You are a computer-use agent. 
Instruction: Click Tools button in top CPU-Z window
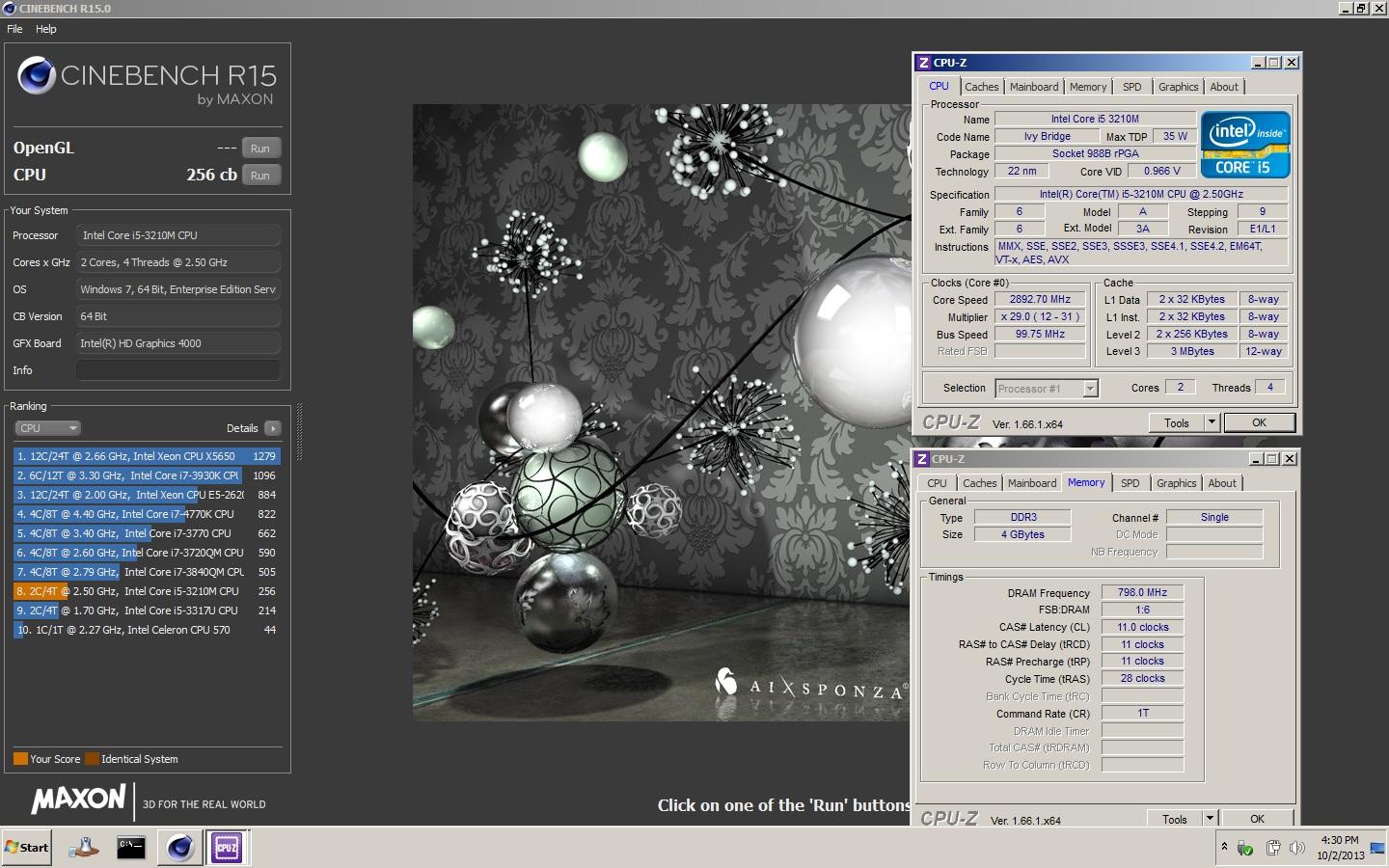[x=1177, y=422]
